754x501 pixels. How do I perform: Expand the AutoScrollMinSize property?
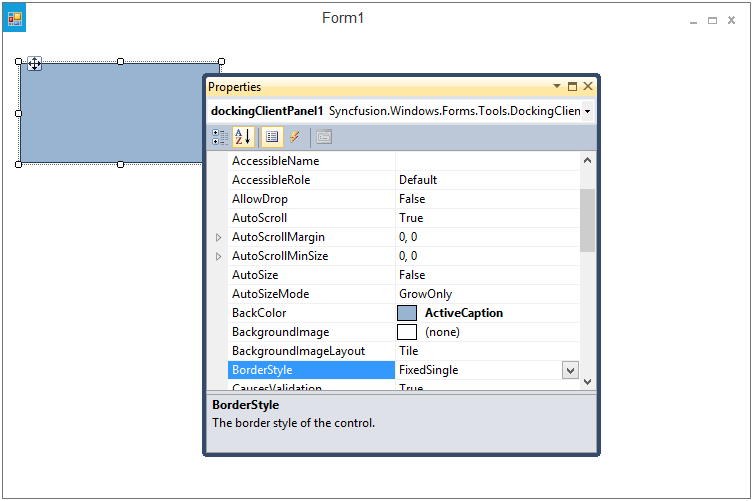coord(219,256)
